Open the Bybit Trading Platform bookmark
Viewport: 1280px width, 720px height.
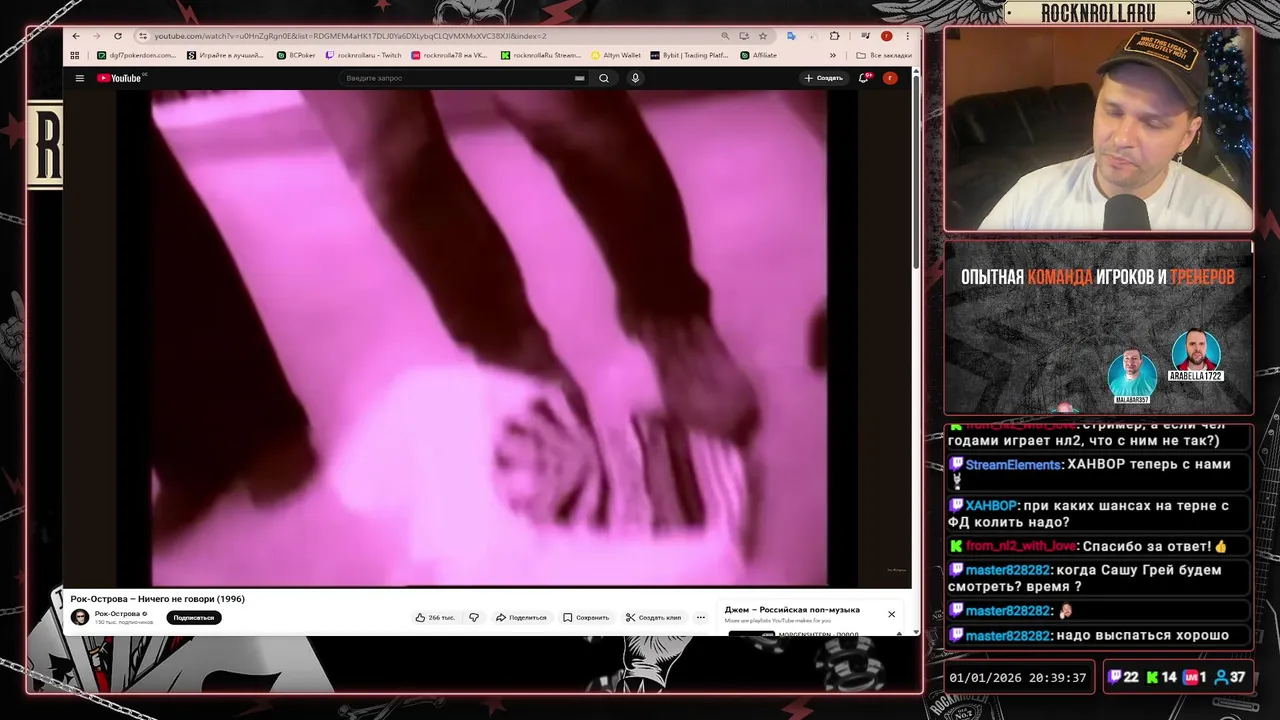689,55
